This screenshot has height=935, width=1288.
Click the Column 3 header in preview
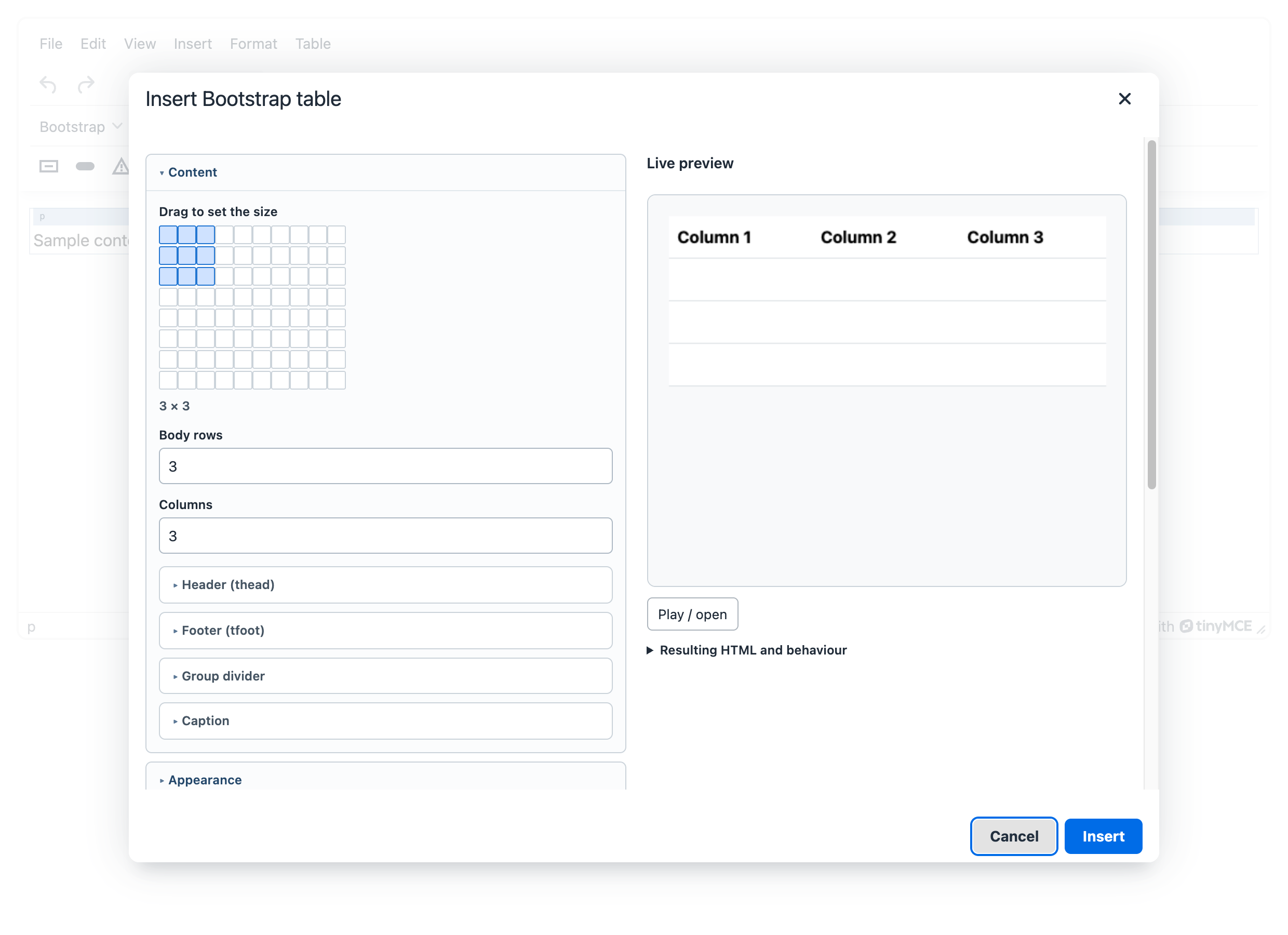point(1004,237)
